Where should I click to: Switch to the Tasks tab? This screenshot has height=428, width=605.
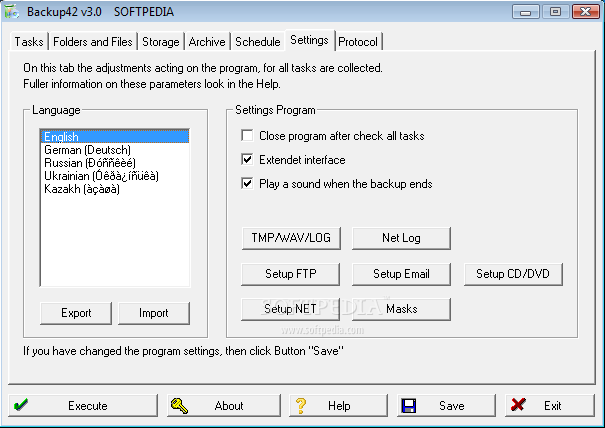point(29,41)
